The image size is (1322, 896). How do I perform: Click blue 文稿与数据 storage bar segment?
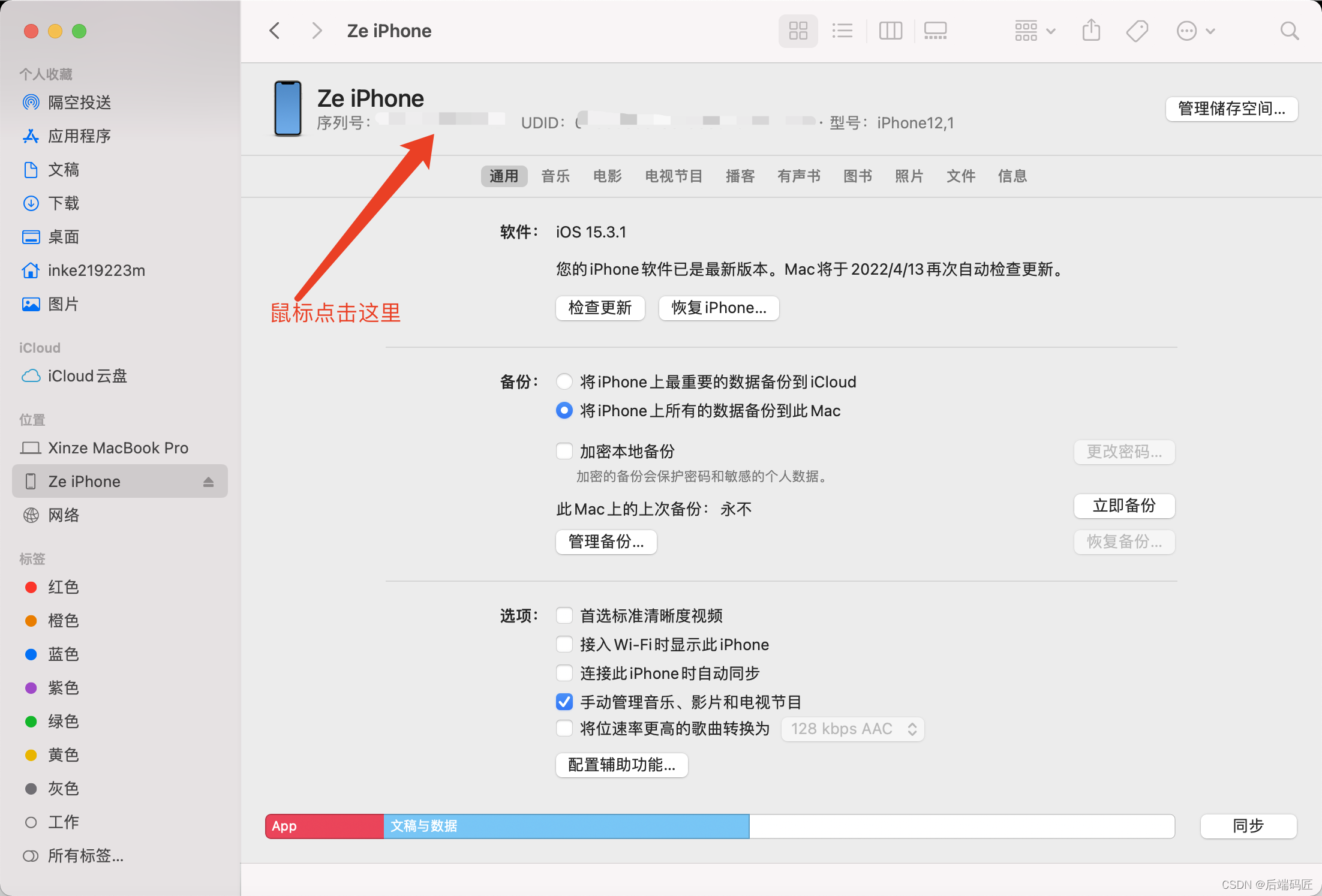[566, 826]
